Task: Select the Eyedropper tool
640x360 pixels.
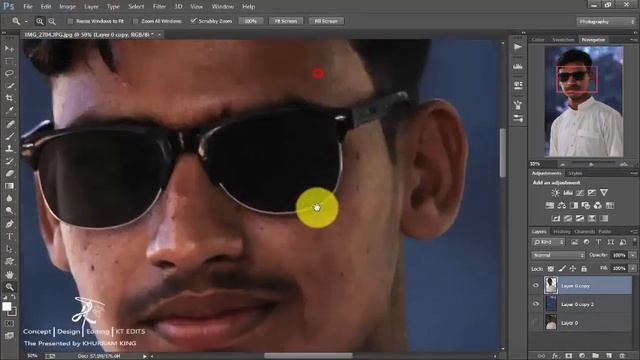Action: click(9, 110)
